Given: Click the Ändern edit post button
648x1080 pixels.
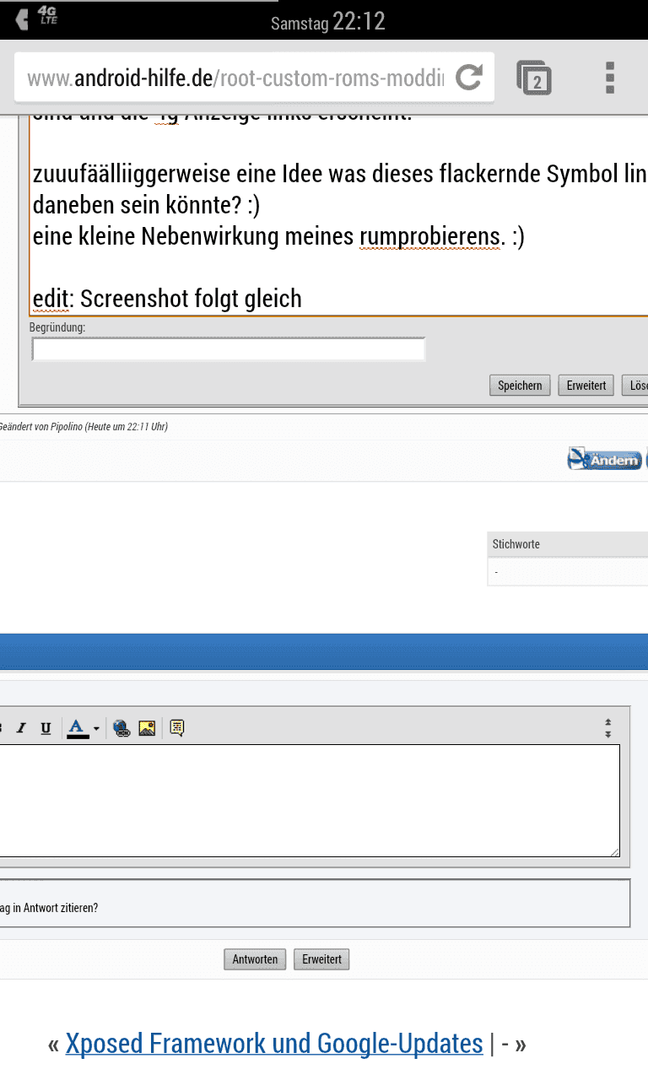Looking at the screenshot, I should 605,459.
